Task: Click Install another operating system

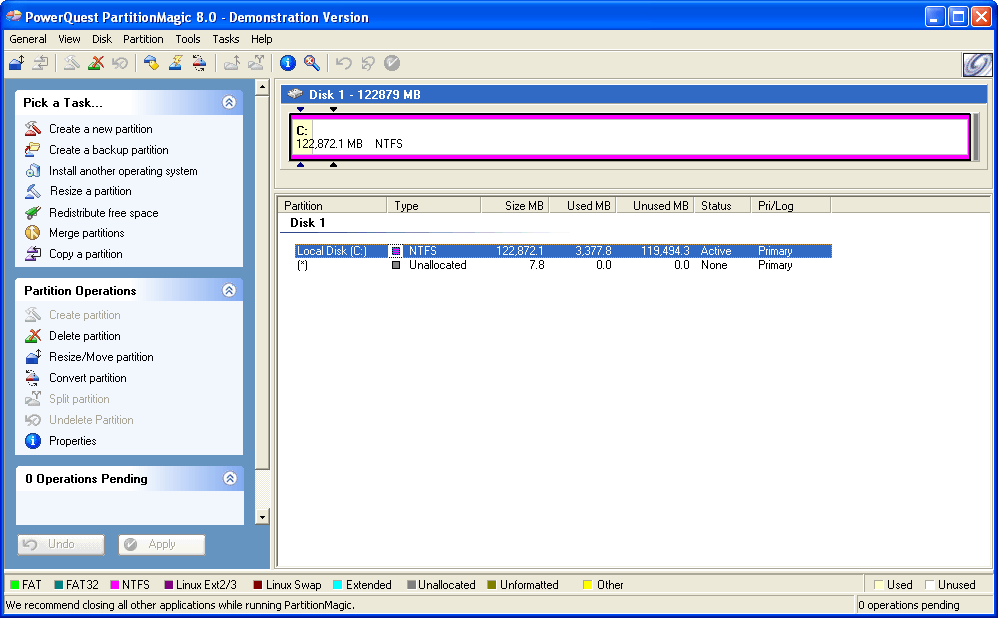Action: [x=123, y=171]
